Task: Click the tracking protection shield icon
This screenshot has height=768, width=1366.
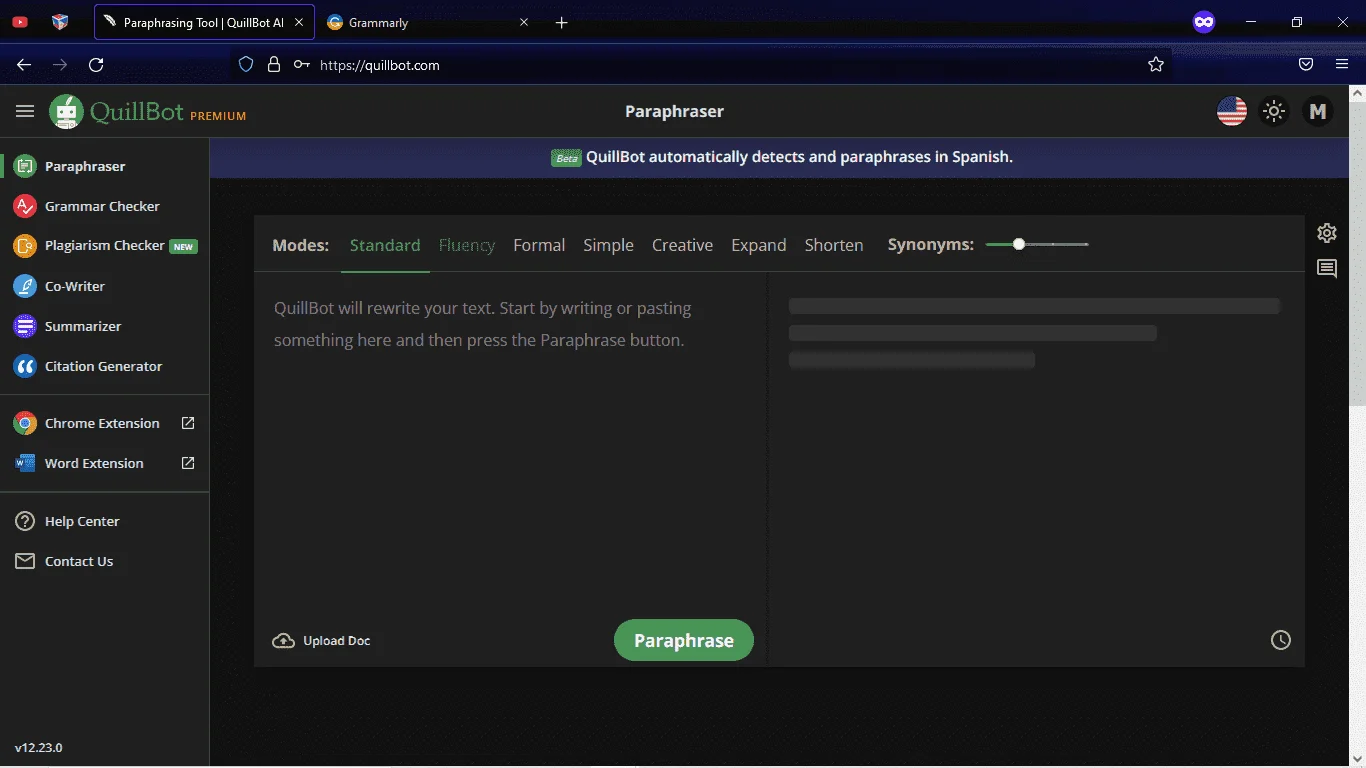Action: tap(246, 64)
